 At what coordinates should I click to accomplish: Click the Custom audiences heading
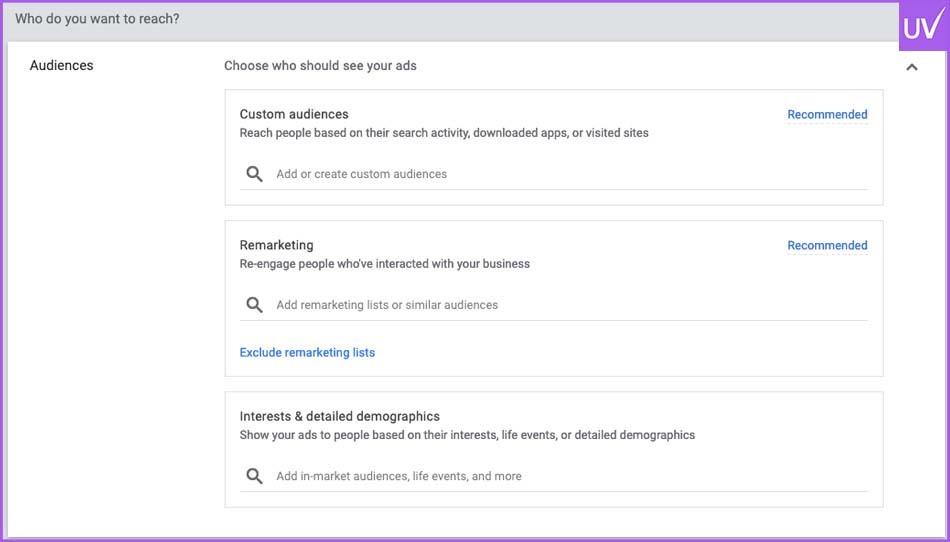click(294, 114)
